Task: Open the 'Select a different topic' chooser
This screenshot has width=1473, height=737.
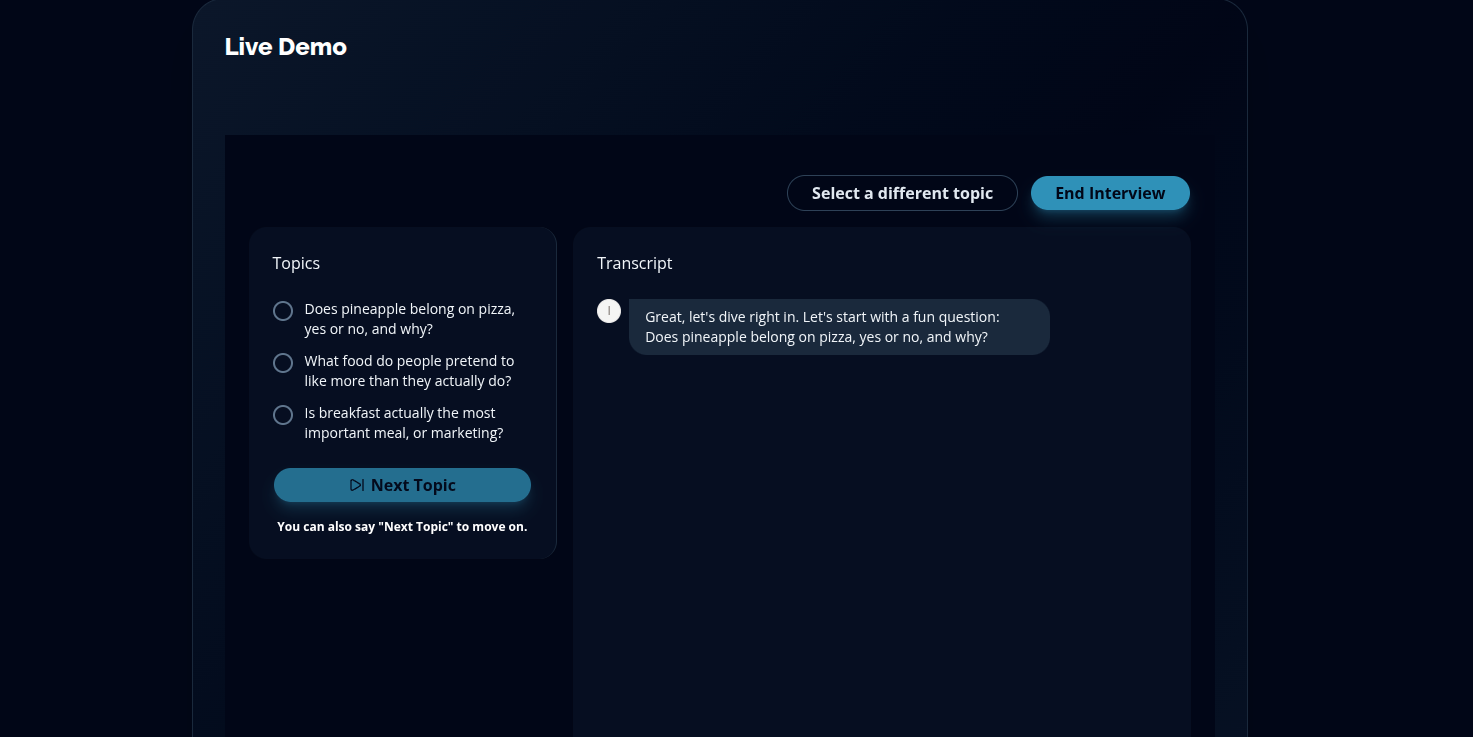Action: [x=902, y=193]
